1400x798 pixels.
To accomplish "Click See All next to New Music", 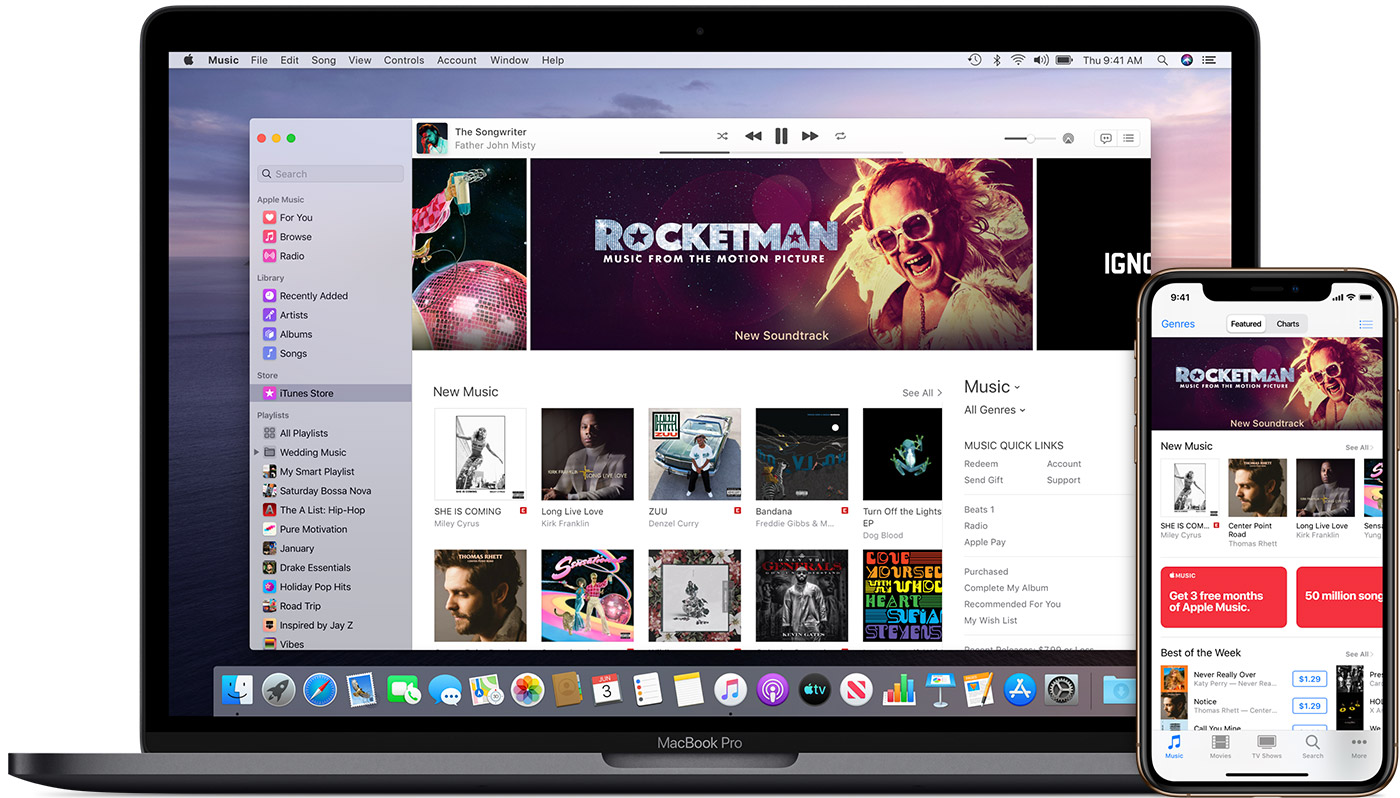I will click(x=921, y=392).
